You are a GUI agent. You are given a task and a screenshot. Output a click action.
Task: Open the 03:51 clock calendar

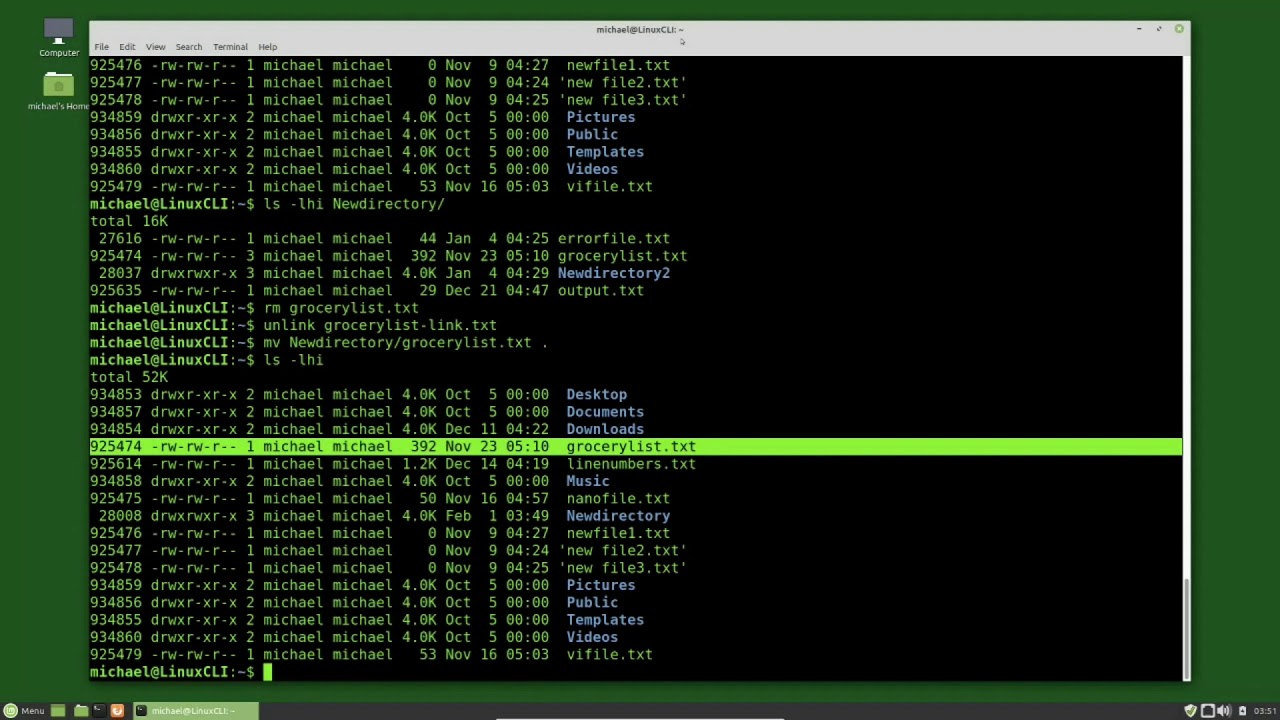tap(1264, 711)
